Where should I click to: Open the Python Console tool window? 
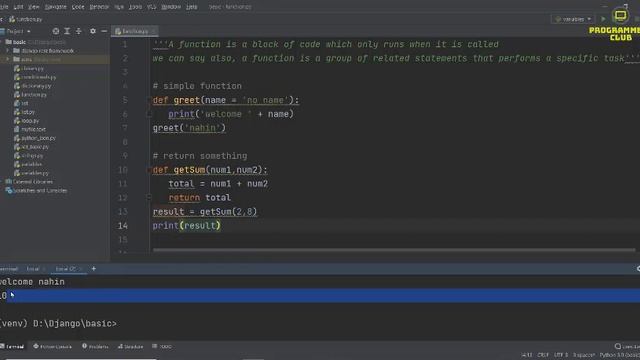pyautogui.click(x=53, y=347)
